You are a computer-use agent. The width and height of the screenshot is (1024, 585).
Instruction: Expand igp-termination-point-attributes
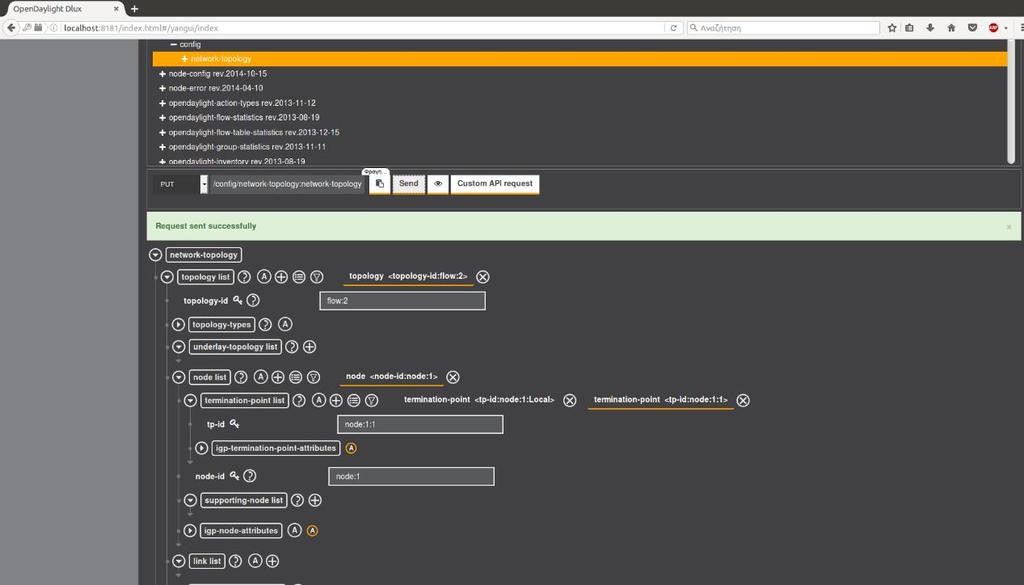point(201,448)
